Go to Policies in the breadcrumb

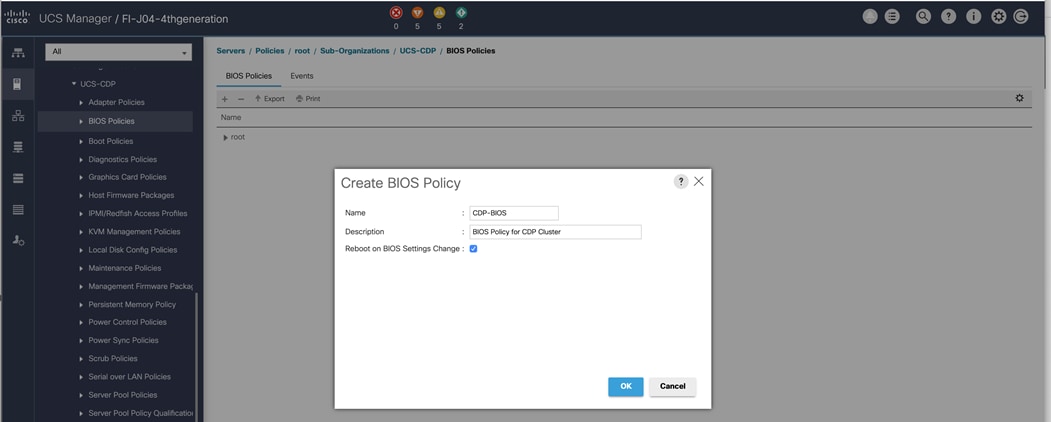point(270,51)
